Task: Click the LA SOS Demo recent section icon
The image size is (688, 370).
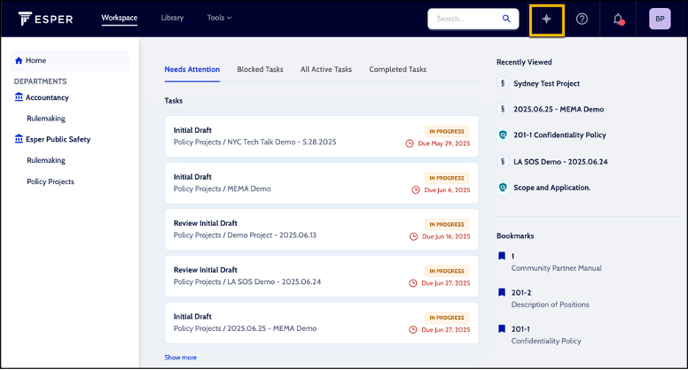Action: coord(503,161)
